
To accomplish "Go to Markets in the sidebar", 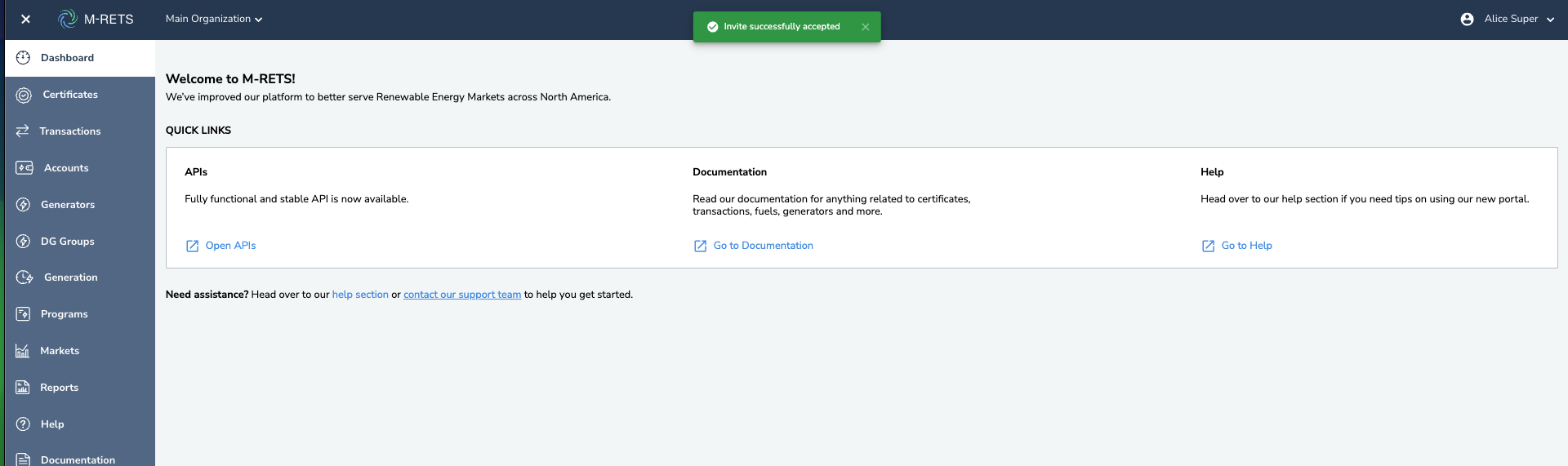I will 80,351.
